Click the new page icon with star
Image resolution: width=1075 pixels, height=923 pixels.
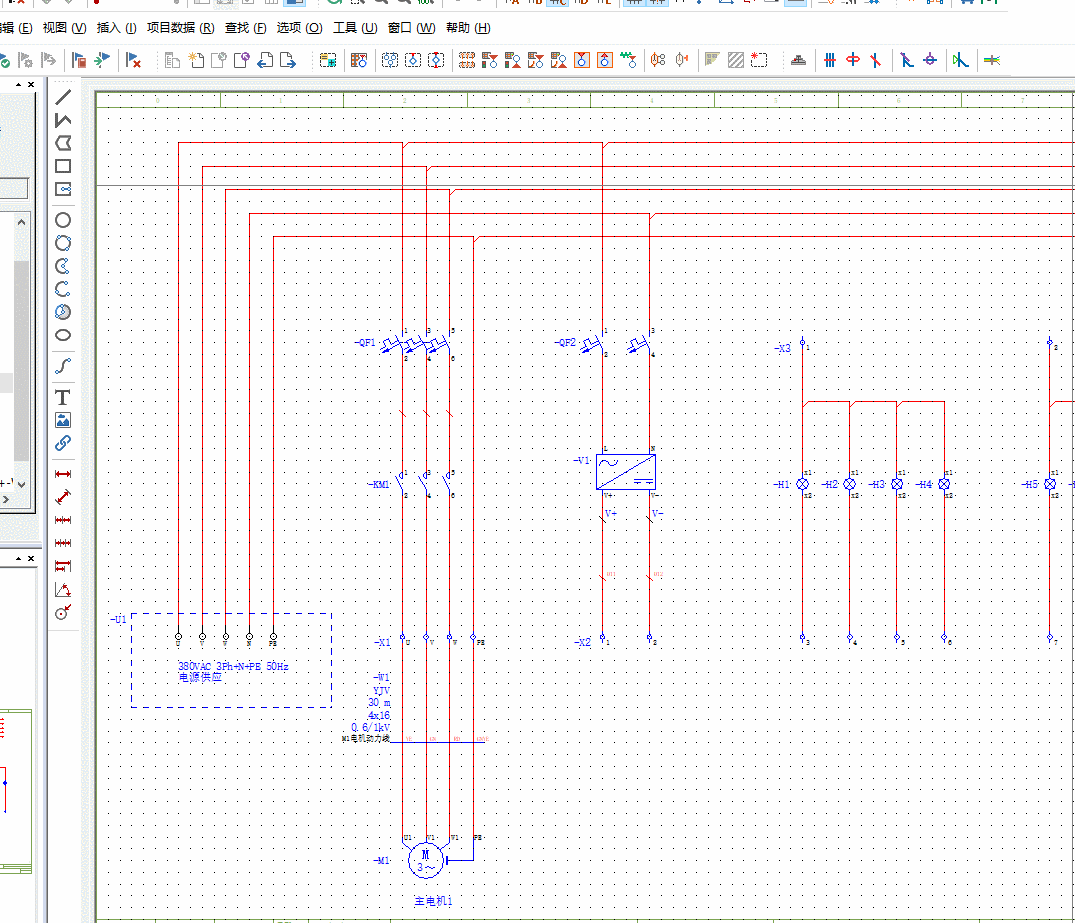tap(196, 60)
